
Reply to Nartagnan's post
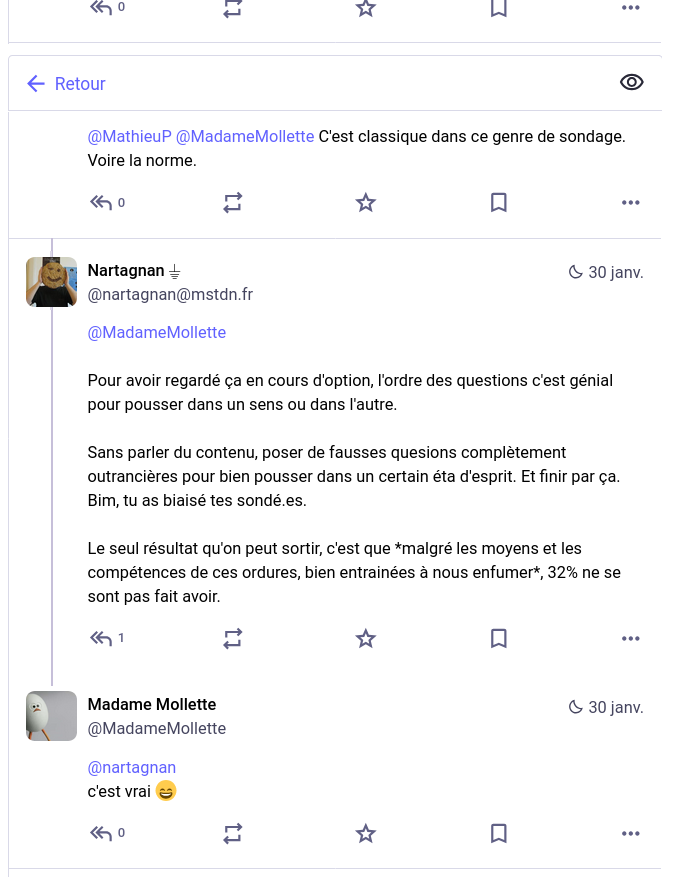[x=101, y=638]
